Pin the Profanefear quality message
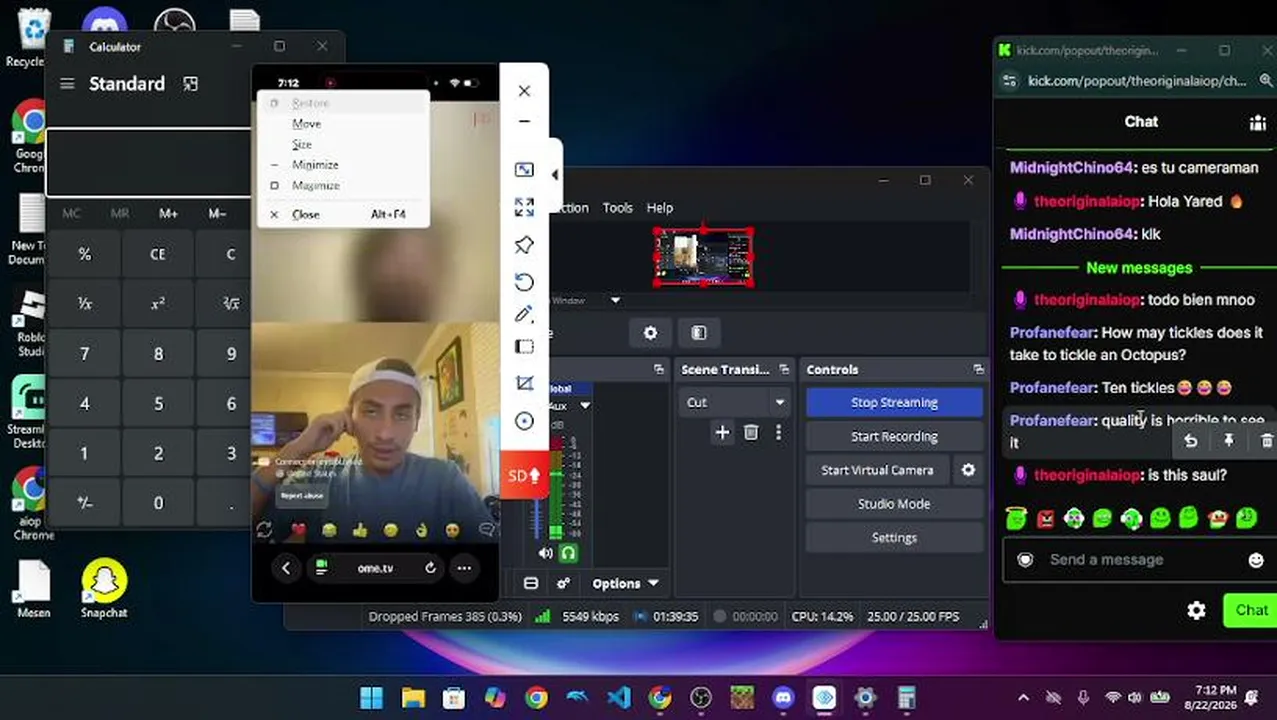The width and height of the screenshot is (1277, 720). 1229,441
